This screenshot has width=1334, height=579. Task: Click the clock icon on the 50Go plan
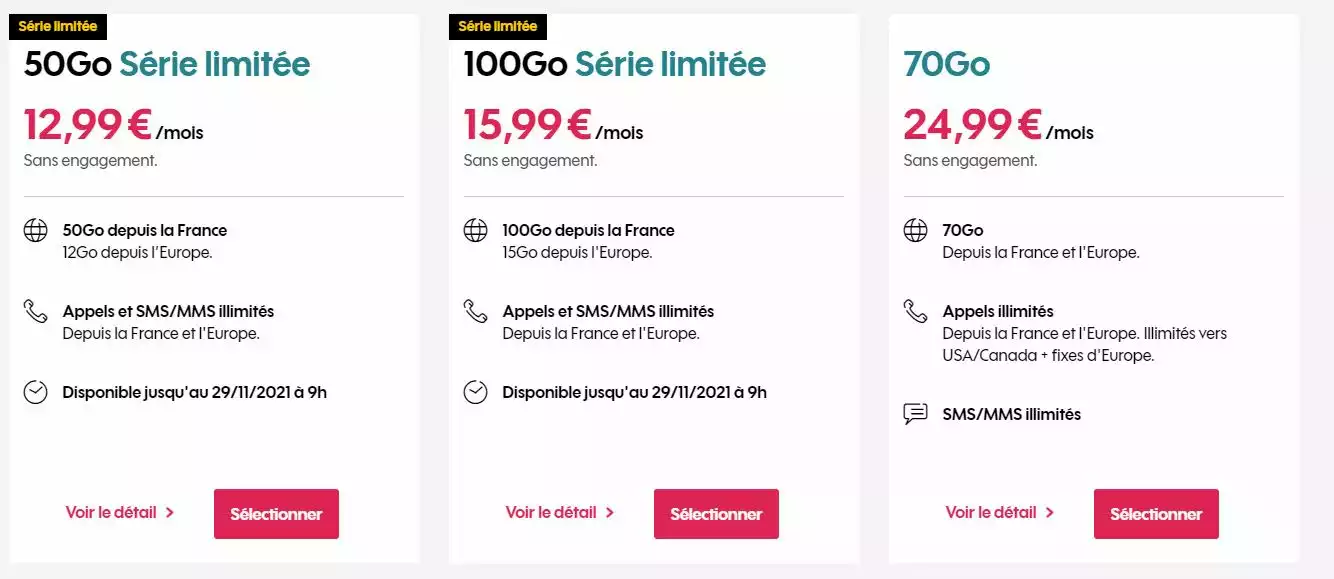35,392
